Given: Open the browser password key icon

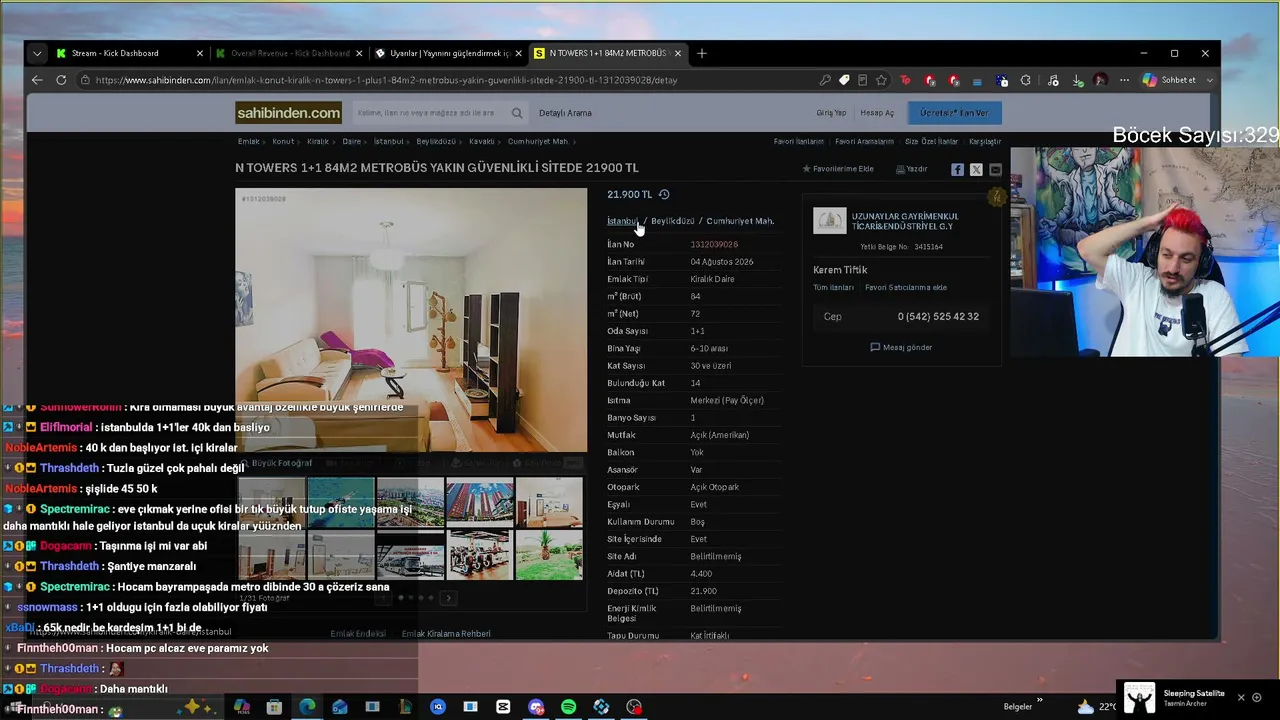Looking at the screenshot, I should (x=825, y=80).
